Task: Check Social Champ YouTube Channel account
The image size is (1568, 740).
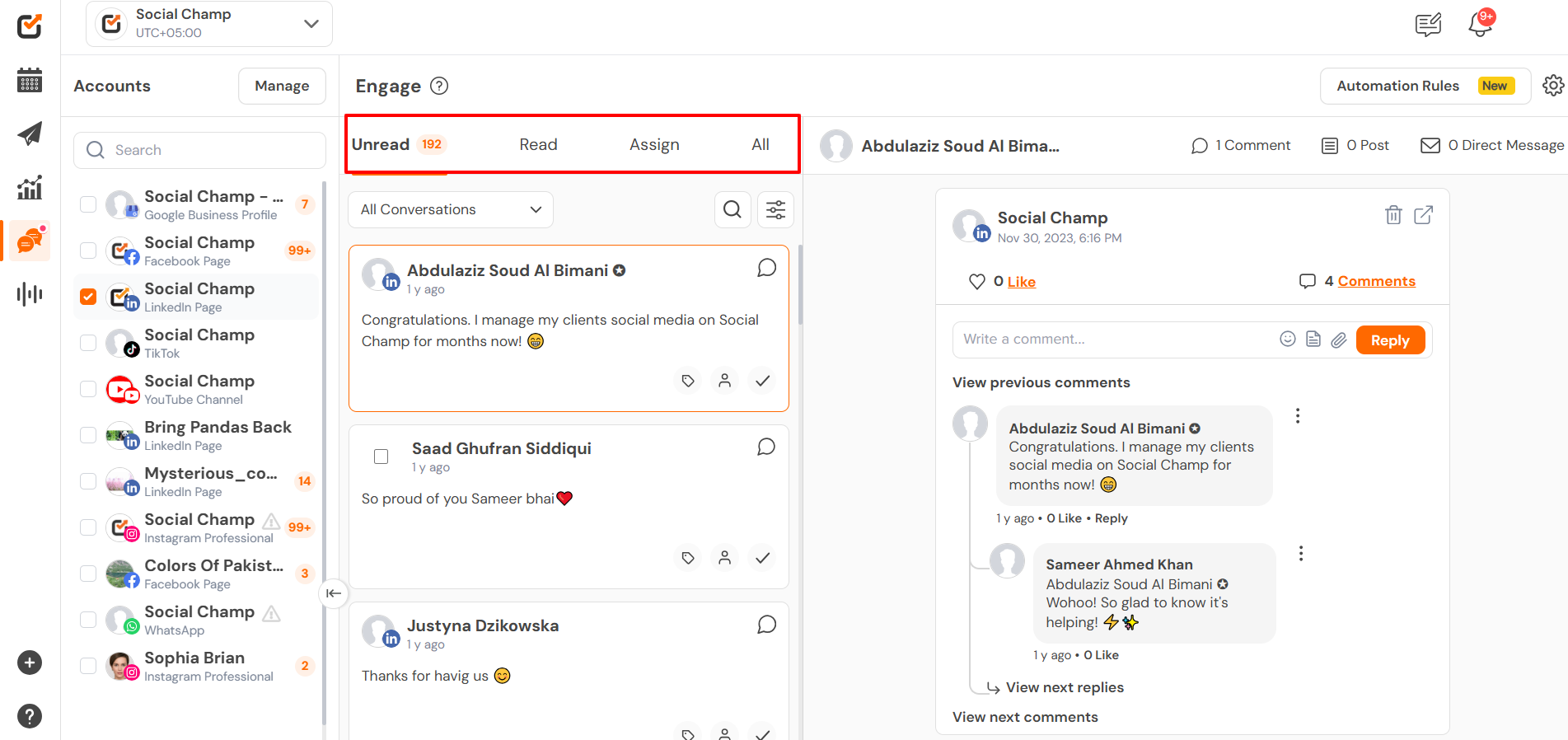Action: [88, 389]
